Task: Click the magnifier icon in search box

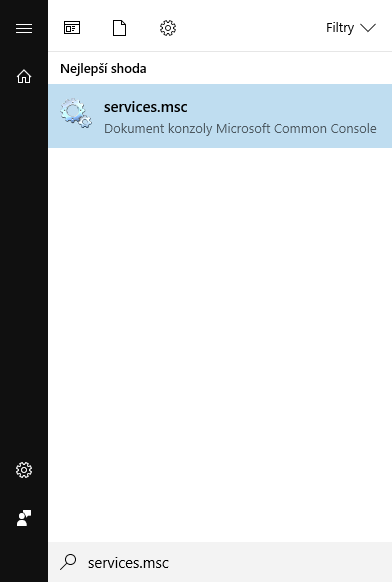Action: click(x=68, y=562)
